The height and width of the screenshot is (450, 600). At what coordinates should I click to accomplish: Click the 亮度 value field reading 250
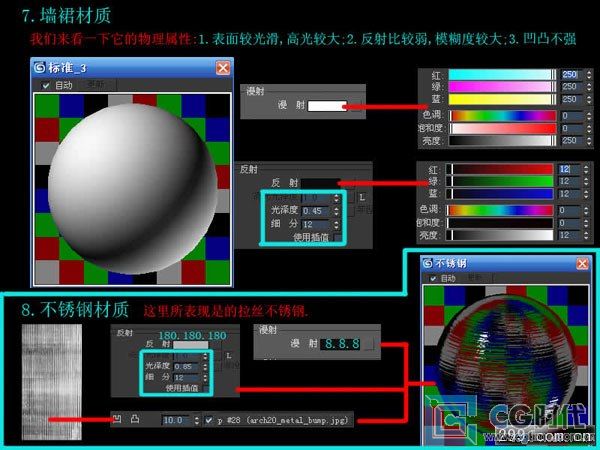pyautogui.click(x=572, y=141)
